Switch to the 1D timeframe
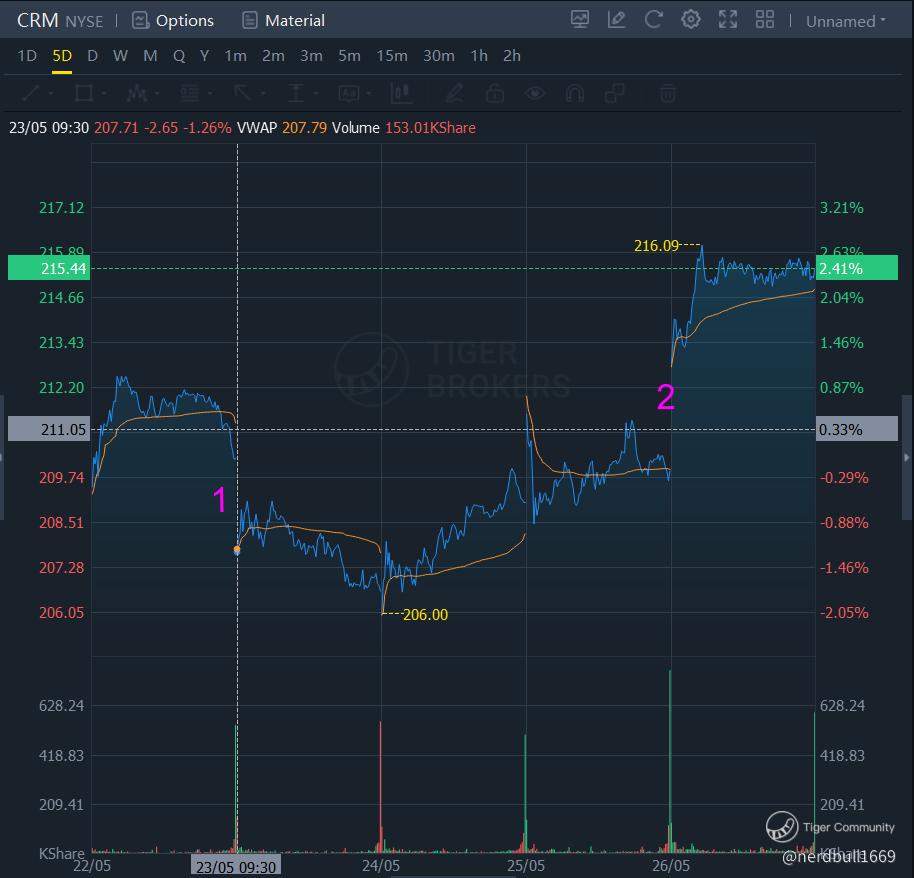The image size is (914, 878). pos(27,56)
